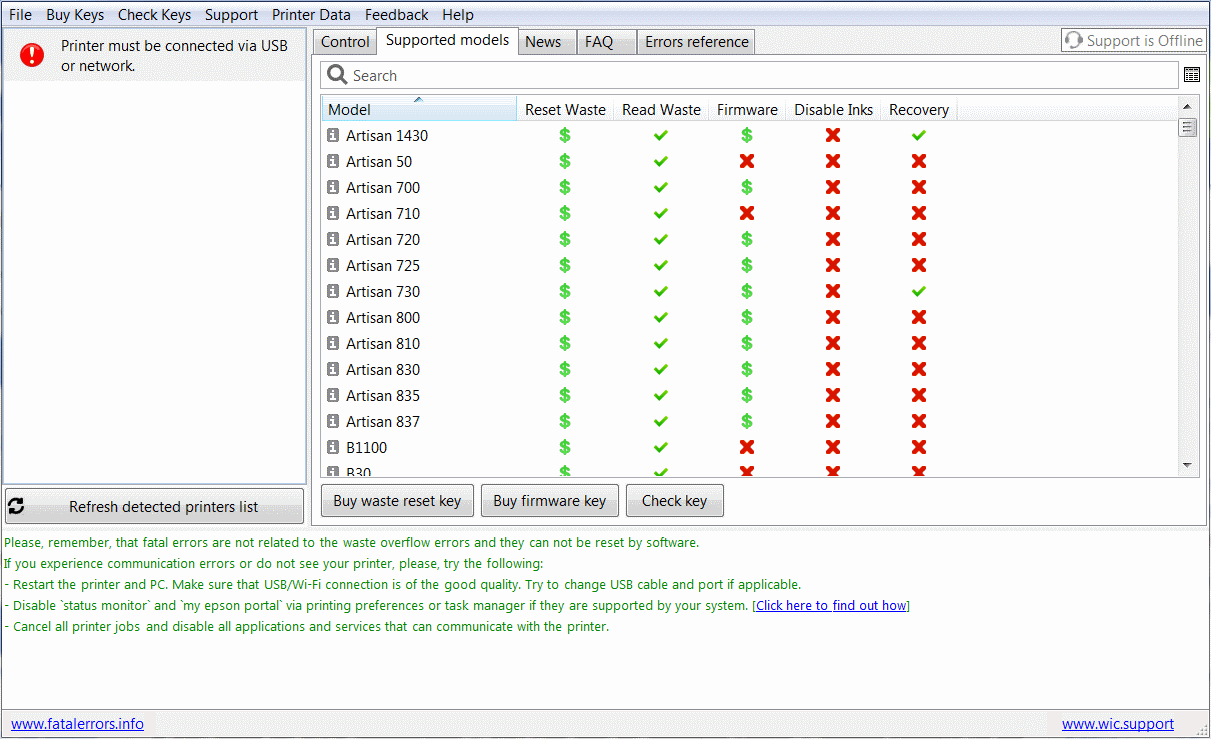The width and height of the screenshot is (1211, 739).
Task: Open the Help menu
Action: pyautogui.click(x=458, y=15)
